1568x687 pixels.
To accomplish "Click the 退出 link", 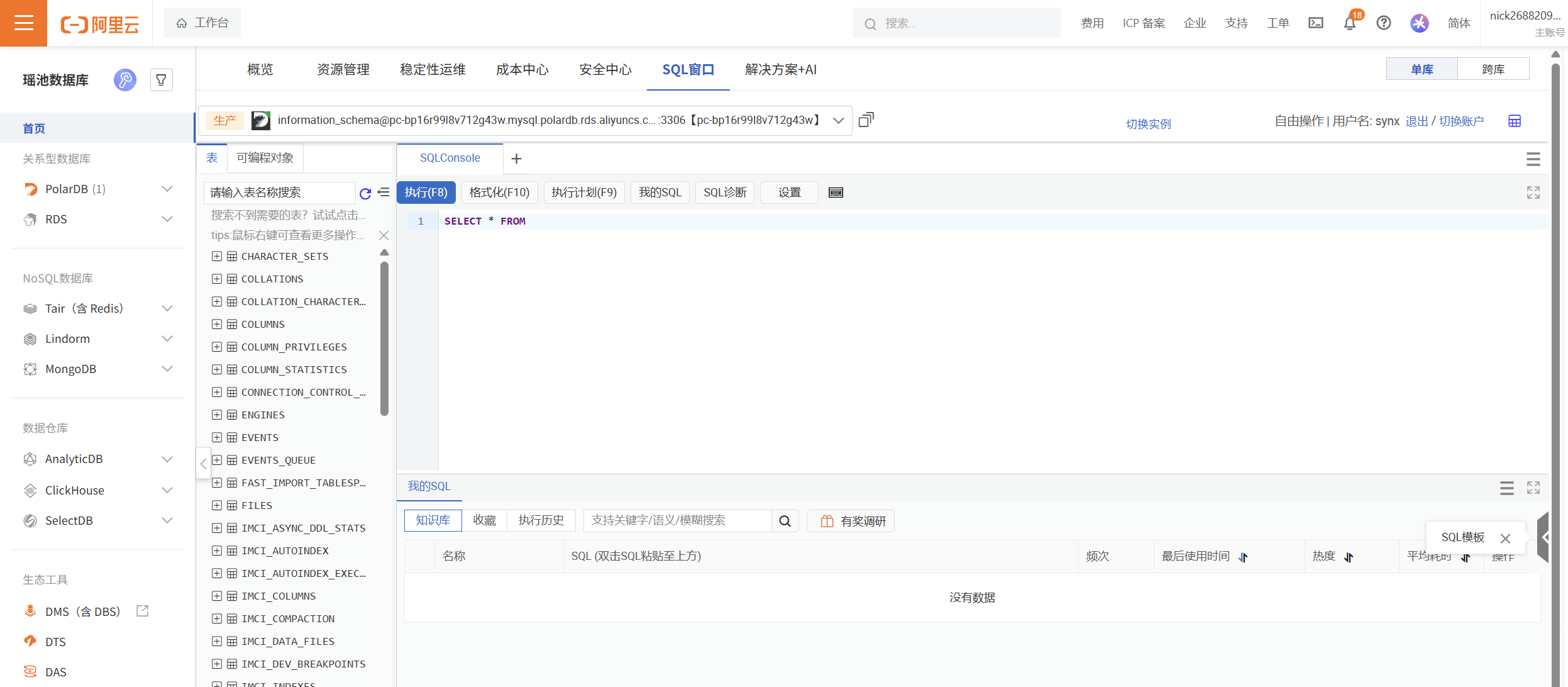I will (x=1416, y=121).
